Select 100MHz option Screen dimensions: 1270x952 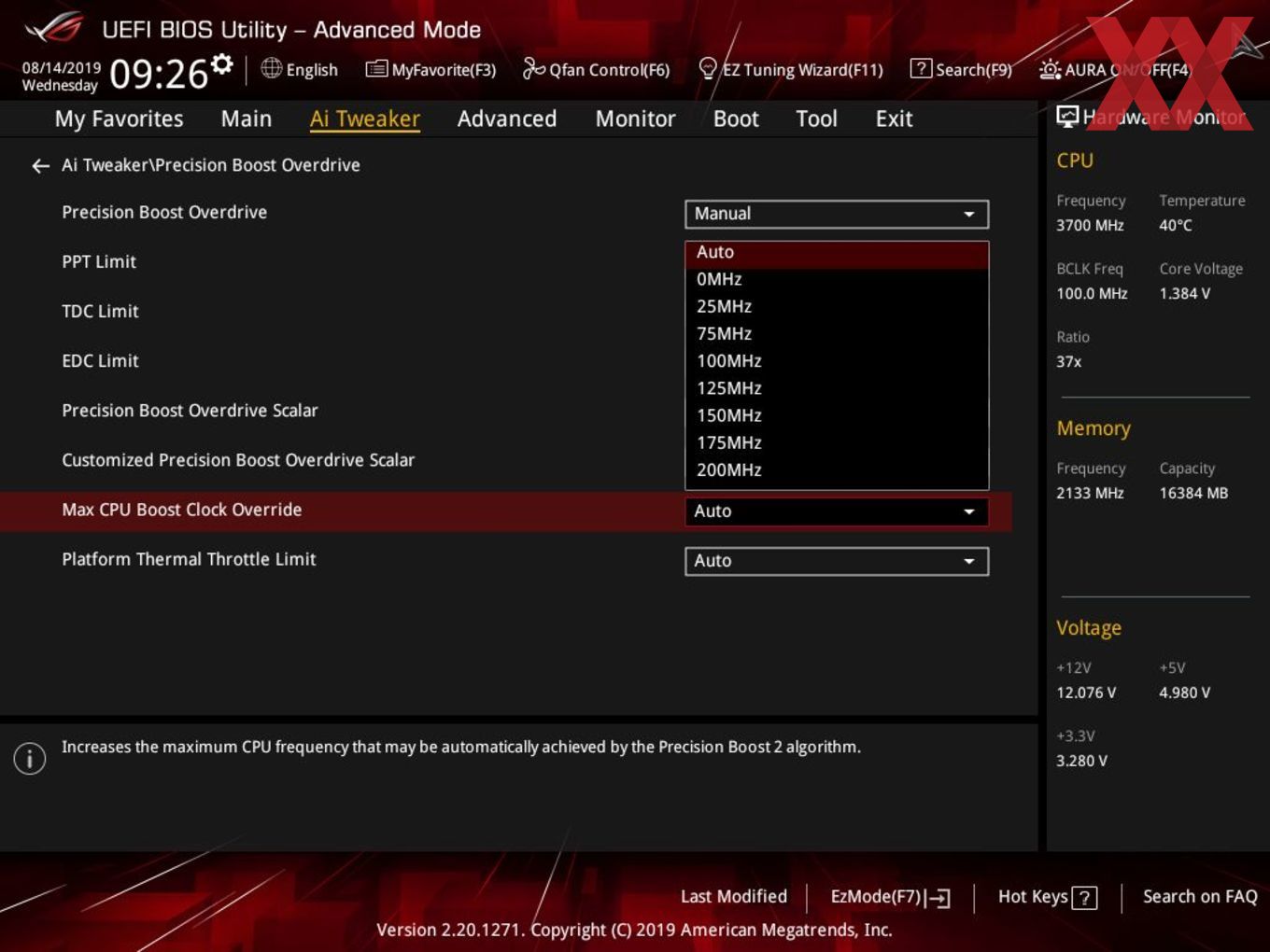pyautogui.click(x=837, y=360)
